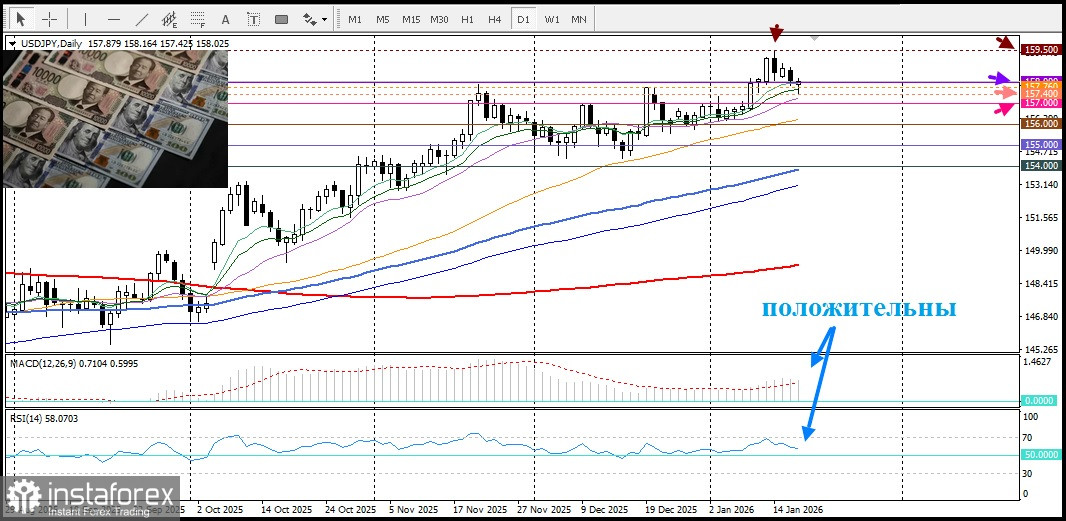Choose the horizontal line drawing tool
This screenshot has height=521, width=1066.
[x=113, y=19]
